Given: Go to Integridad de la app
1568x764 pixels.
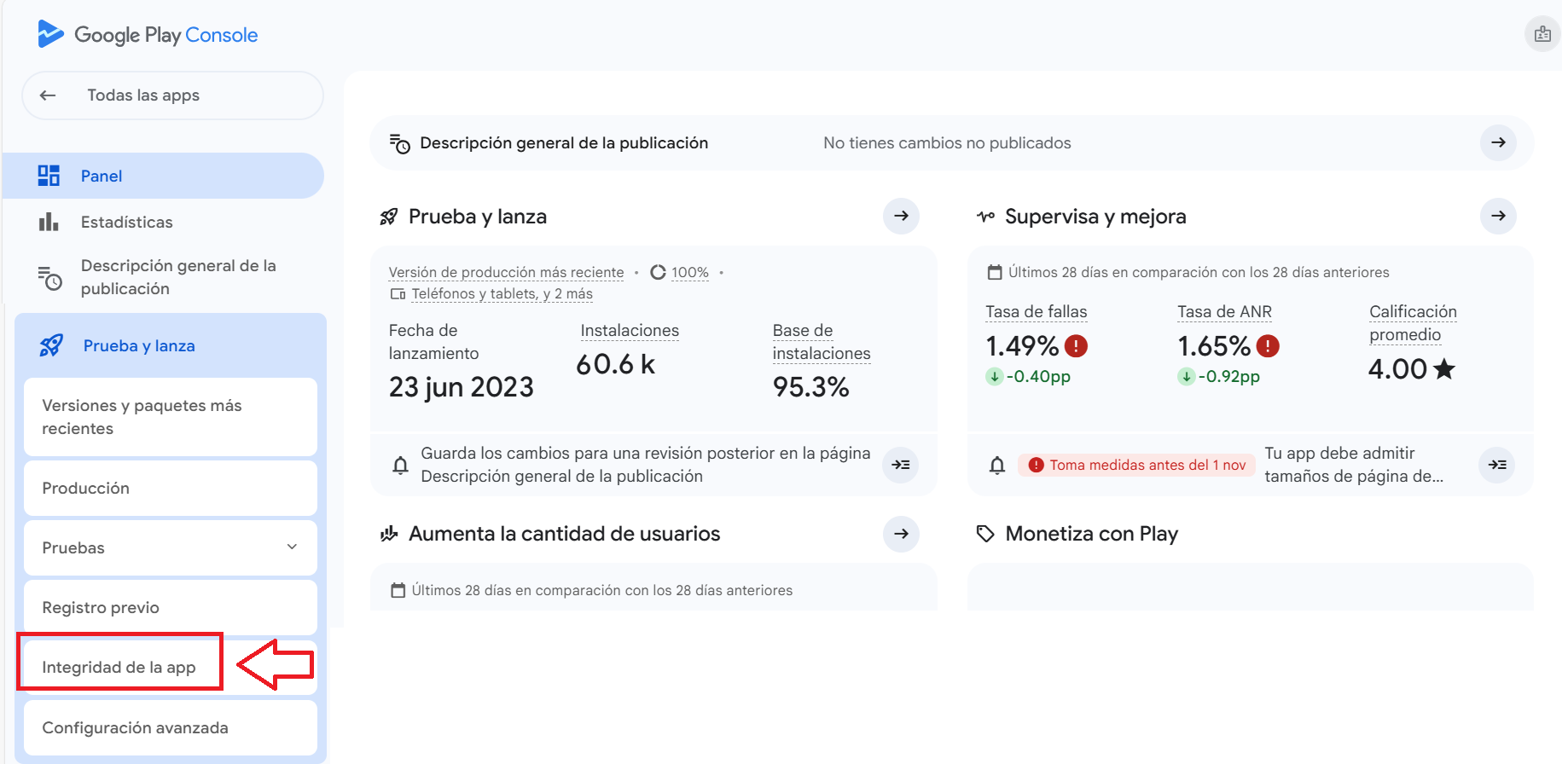Looking at the screenshot, I should [119, 667].
